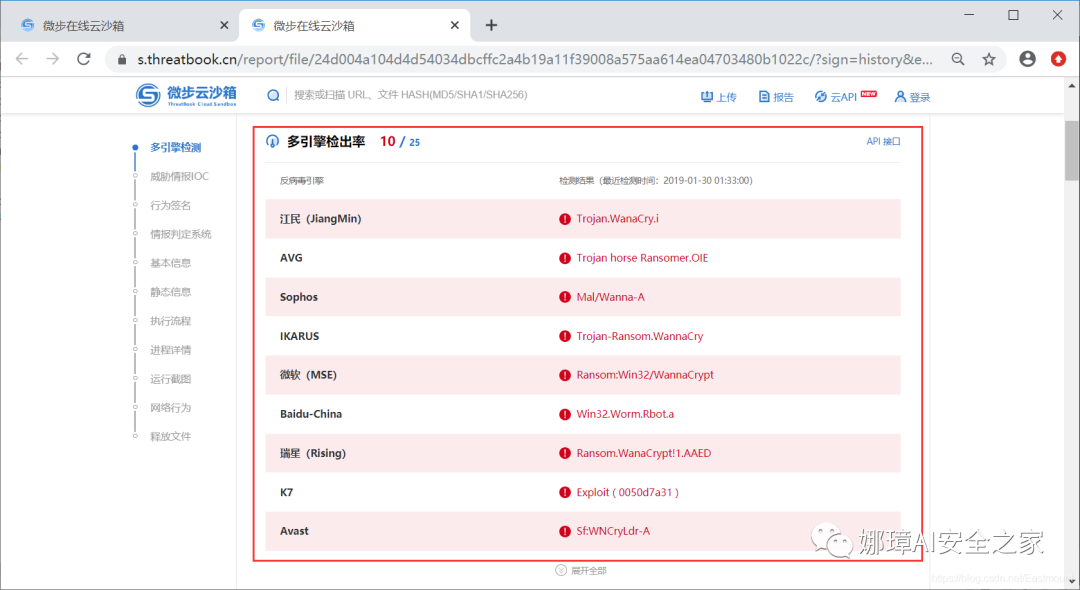The image size is (1080, 590).
Task: Click the red browser update icon
Action: tap(1059, 59)
